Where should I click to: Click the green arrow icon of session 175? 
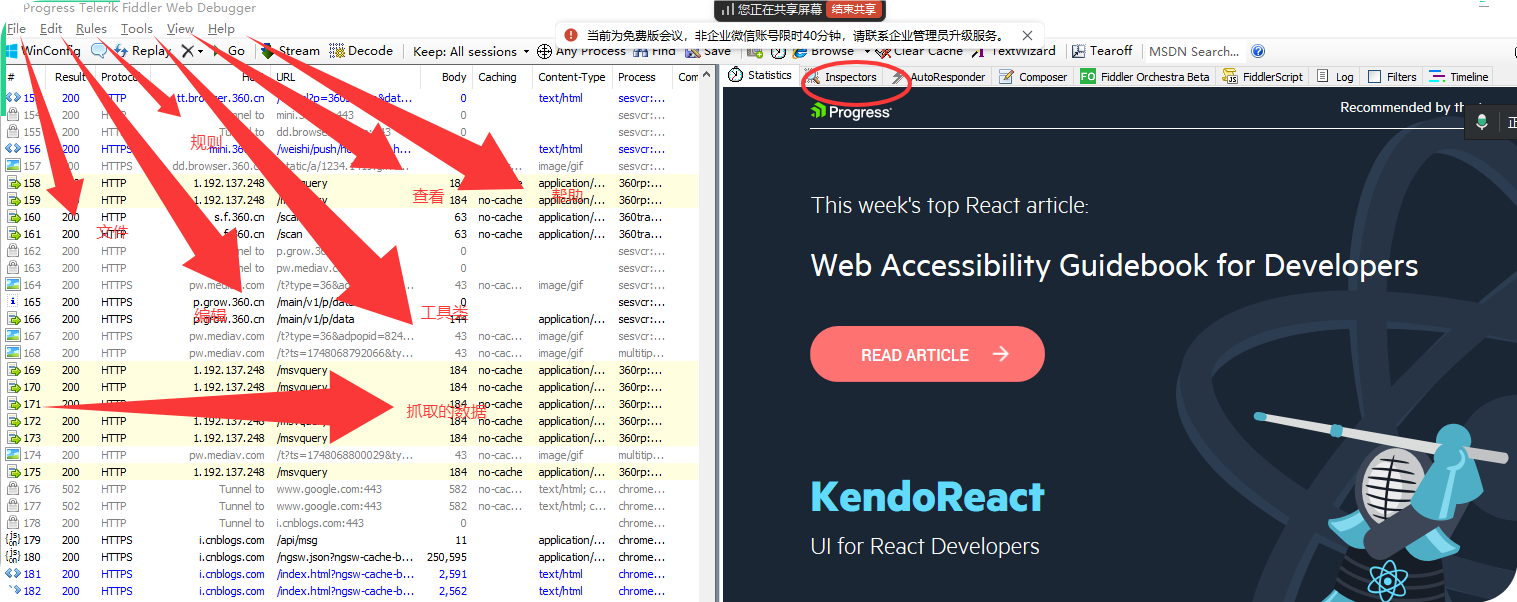coord(13,472)
